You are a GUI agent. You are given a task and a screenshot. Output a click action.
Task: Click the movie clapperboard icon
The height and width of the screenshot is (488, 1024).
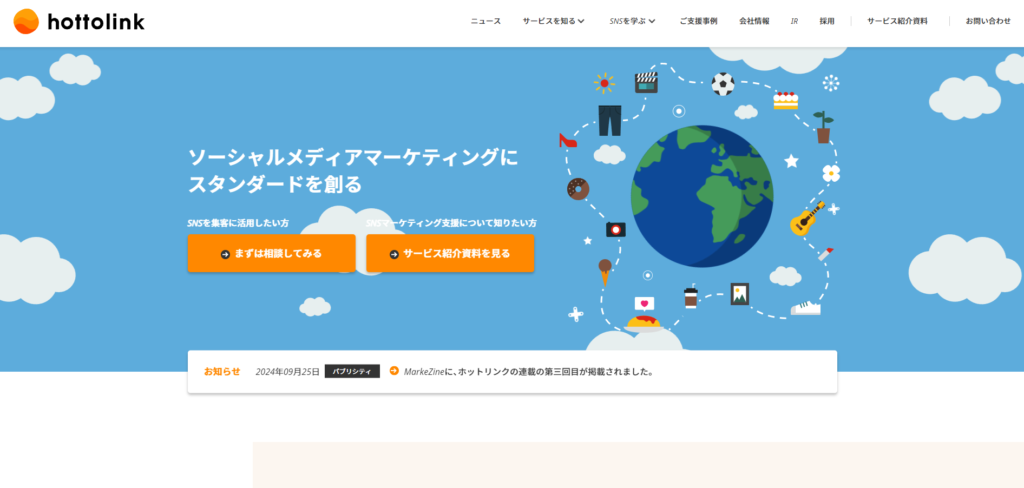click(x=646, y=83)
